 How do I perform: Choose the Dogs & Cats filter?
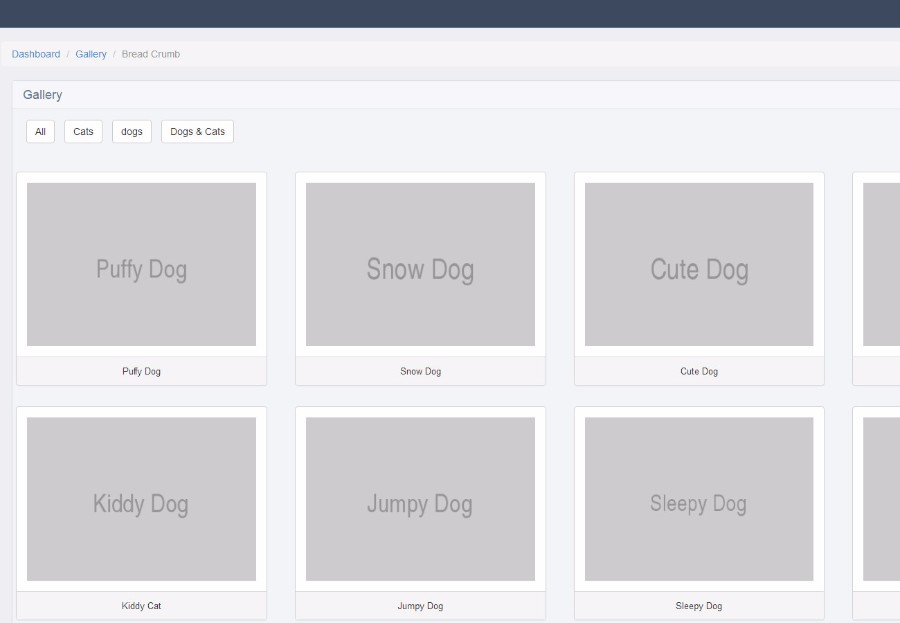click(197, 131)
